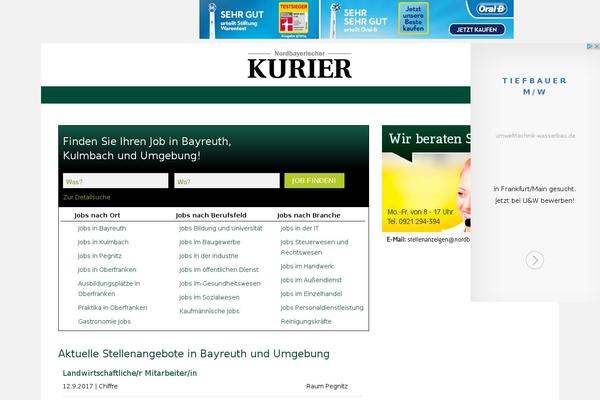Click the JOB FINDEN! button
This screenshot has height=400, width=600.
click(314, 181)
